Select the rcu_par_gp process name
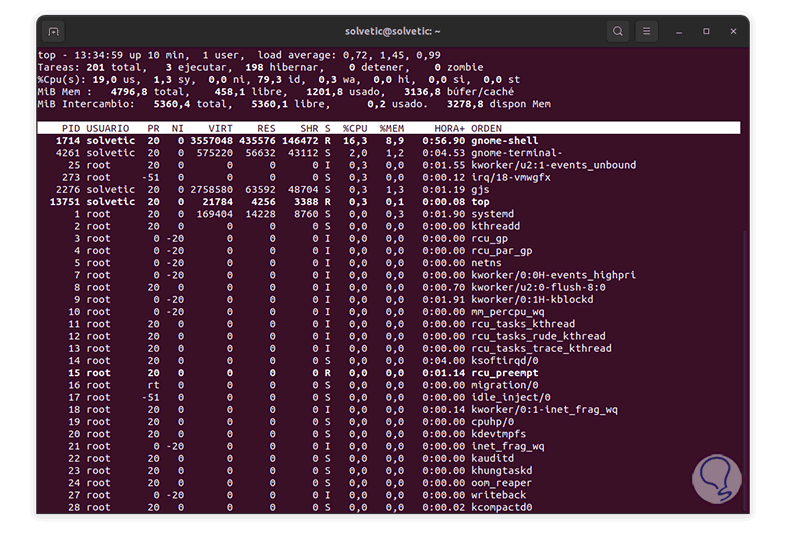This screenshot has width=786, height=533. click(501, 251)
